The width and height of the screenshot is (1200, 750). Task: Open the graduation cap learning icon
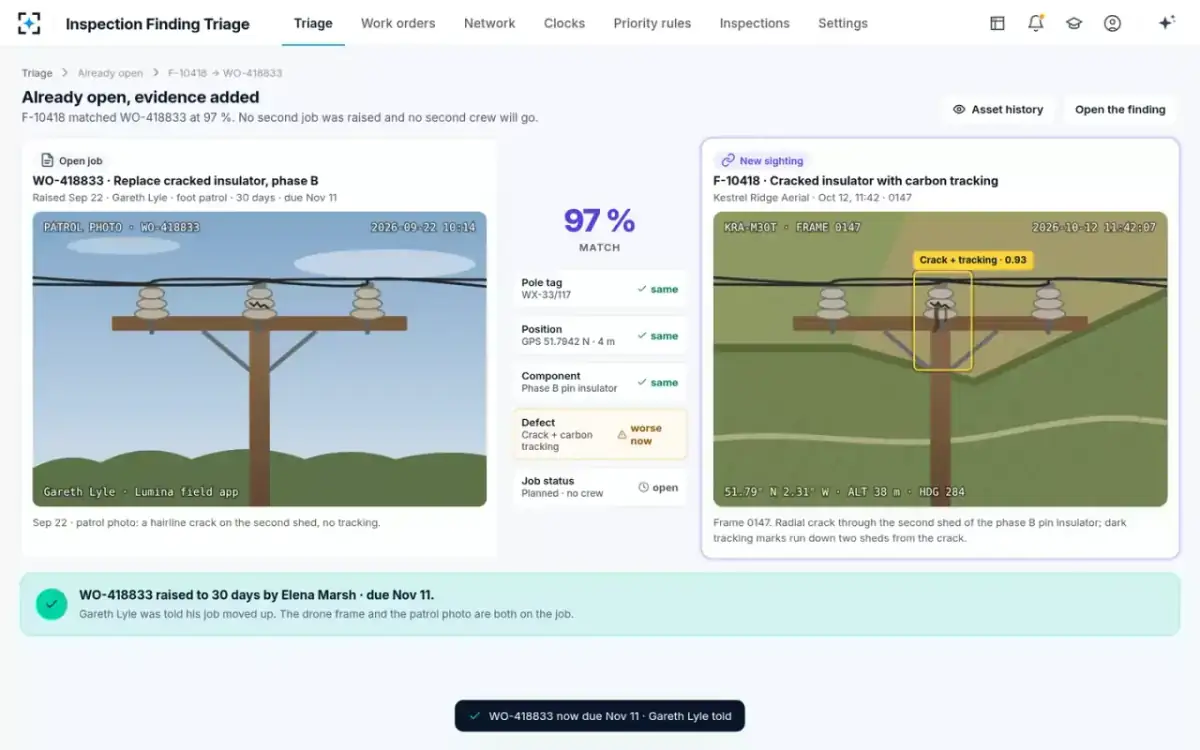[x=1074, y=23]
